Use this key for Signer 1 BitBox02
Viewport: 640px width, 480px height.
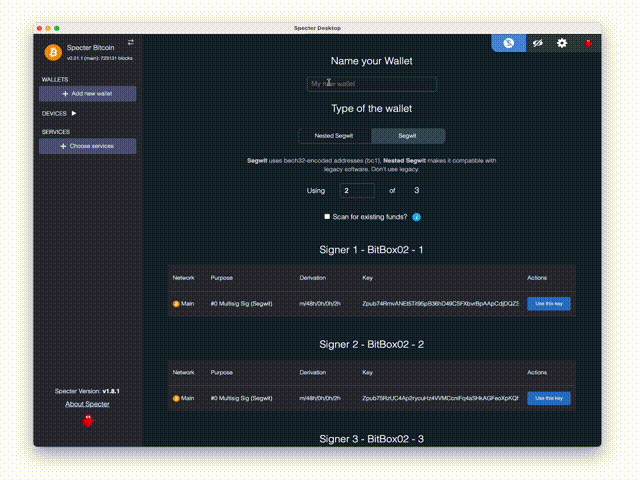549,304
